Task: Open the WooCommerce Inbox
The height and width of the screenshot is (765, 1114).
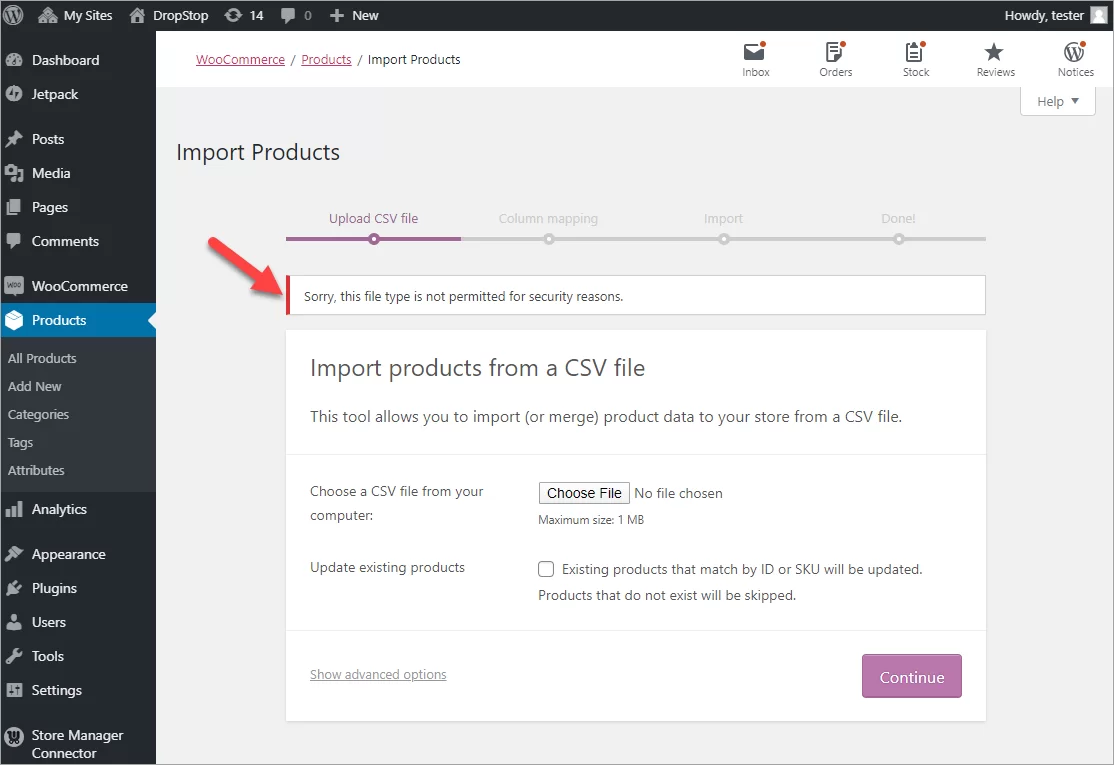Action: coord(755,58)
